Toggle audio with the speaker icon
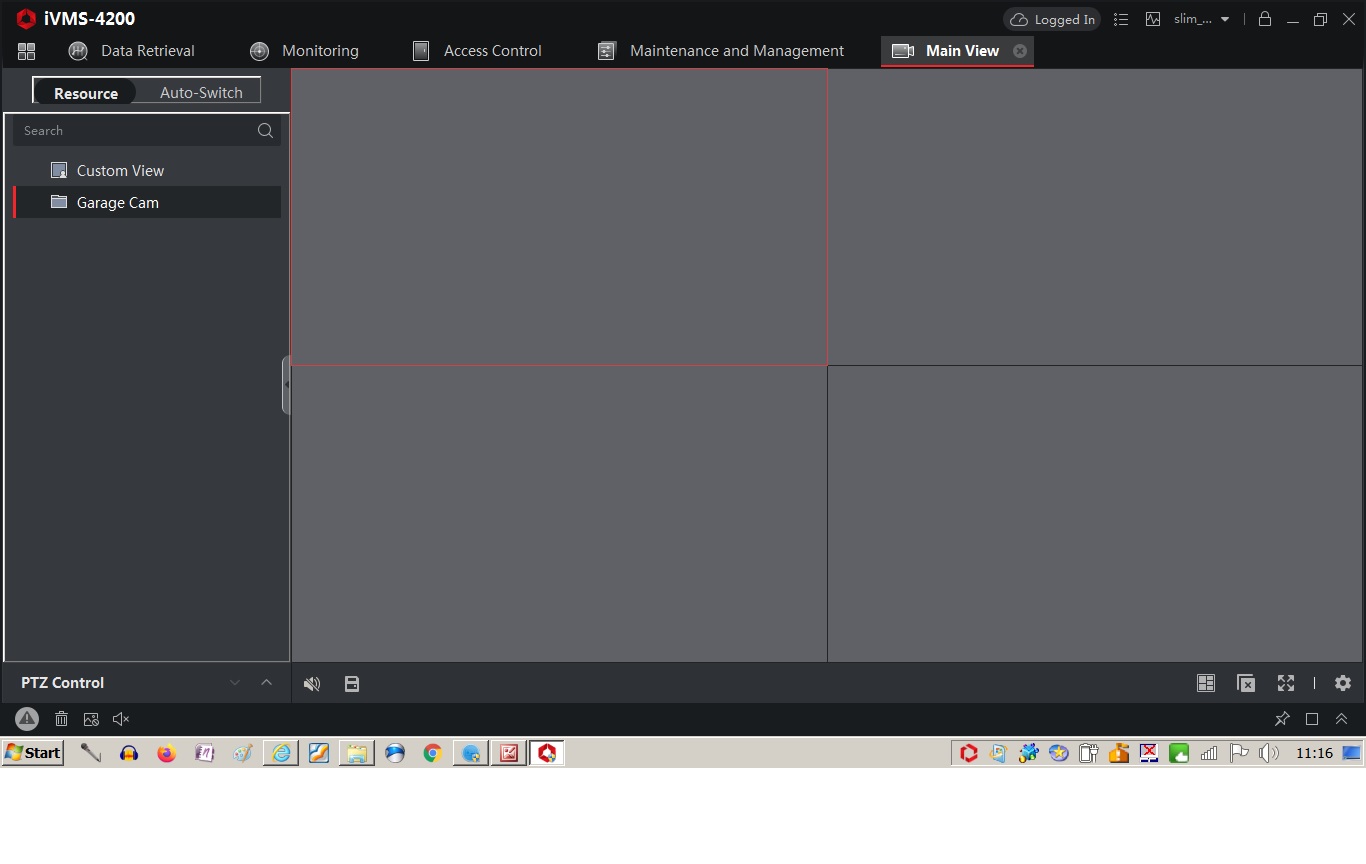The width and height of the screenshot is (1366, 864). click(311, 683)
